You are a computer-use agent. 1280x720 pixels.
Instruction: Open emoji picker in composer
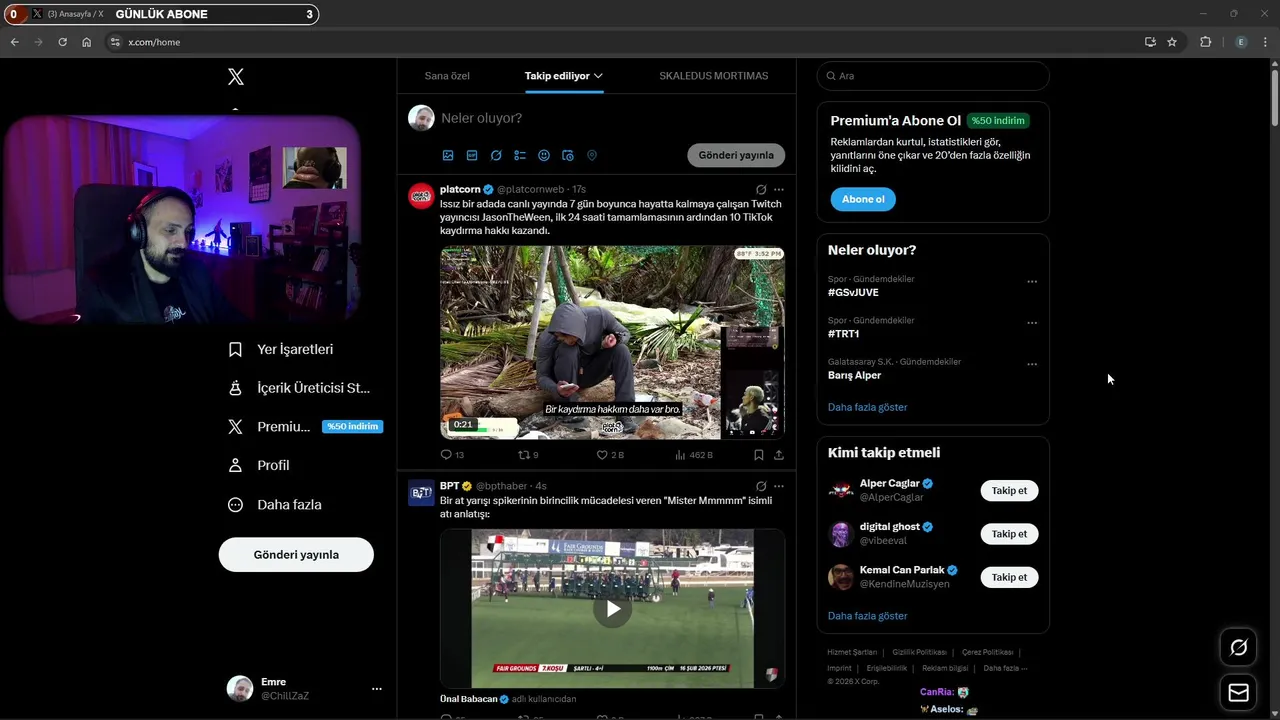tap(544, 155)
